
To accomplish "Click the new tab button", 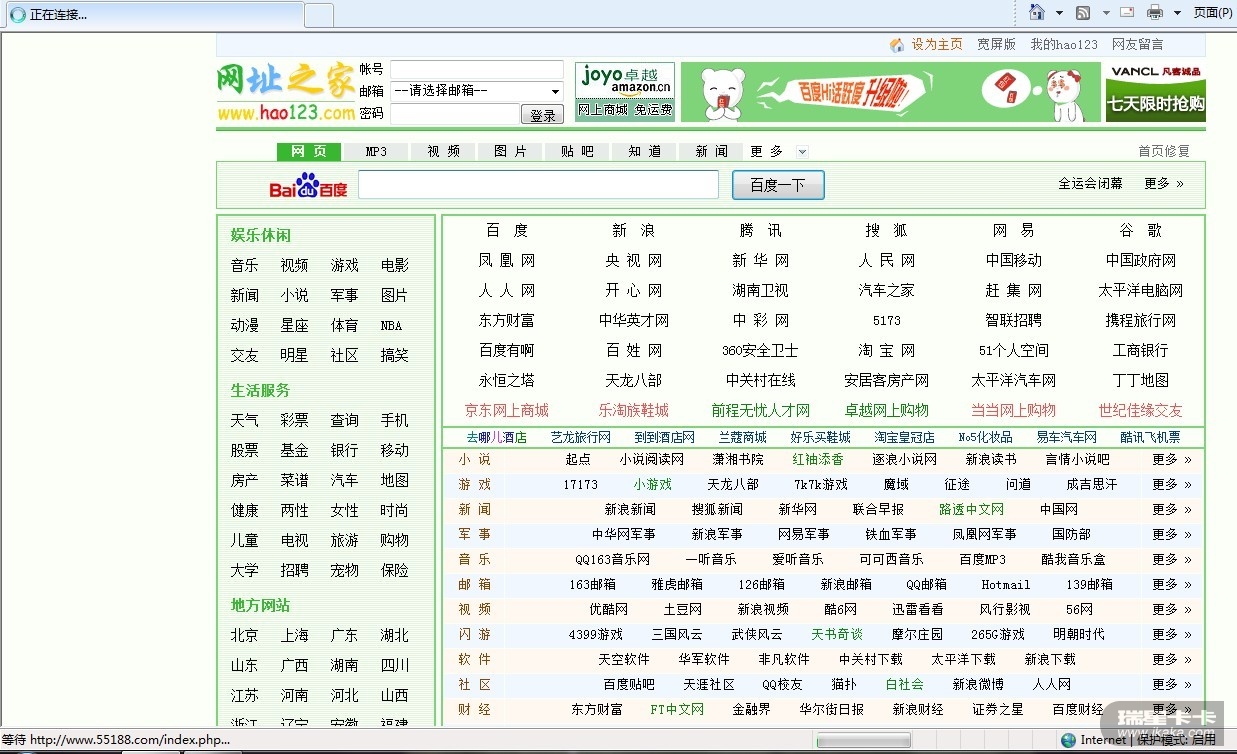I will 318,15.
